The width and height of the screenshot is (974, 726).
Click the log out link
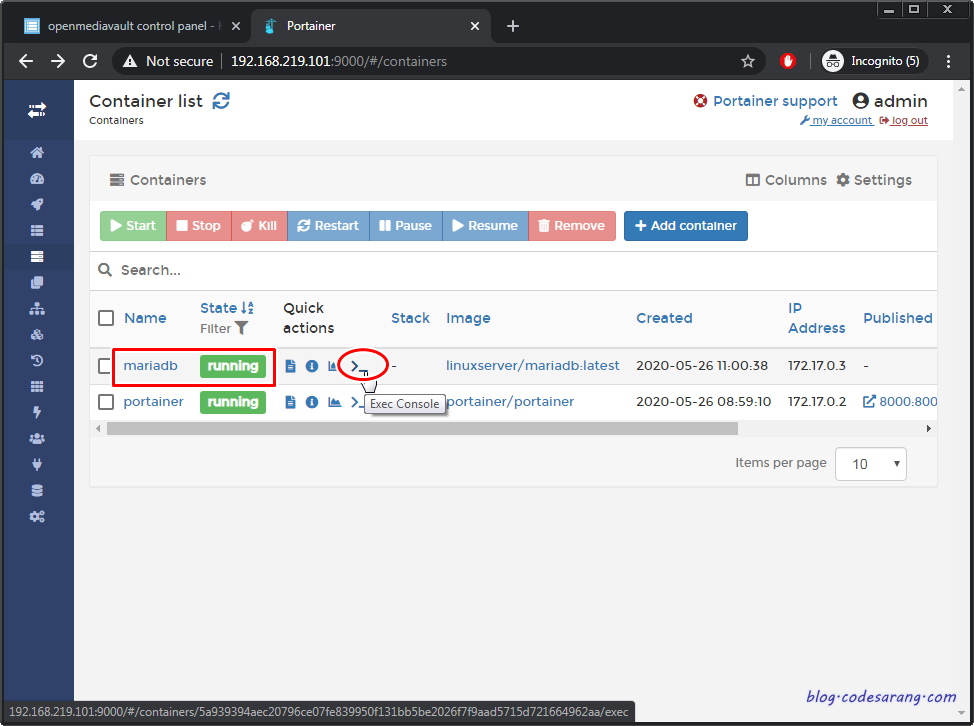[x=904, y=120]
